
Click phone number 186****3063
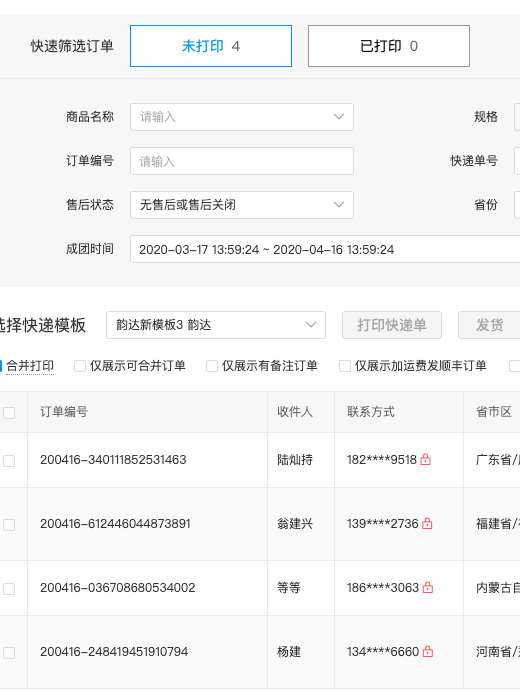tap(383, 588)
